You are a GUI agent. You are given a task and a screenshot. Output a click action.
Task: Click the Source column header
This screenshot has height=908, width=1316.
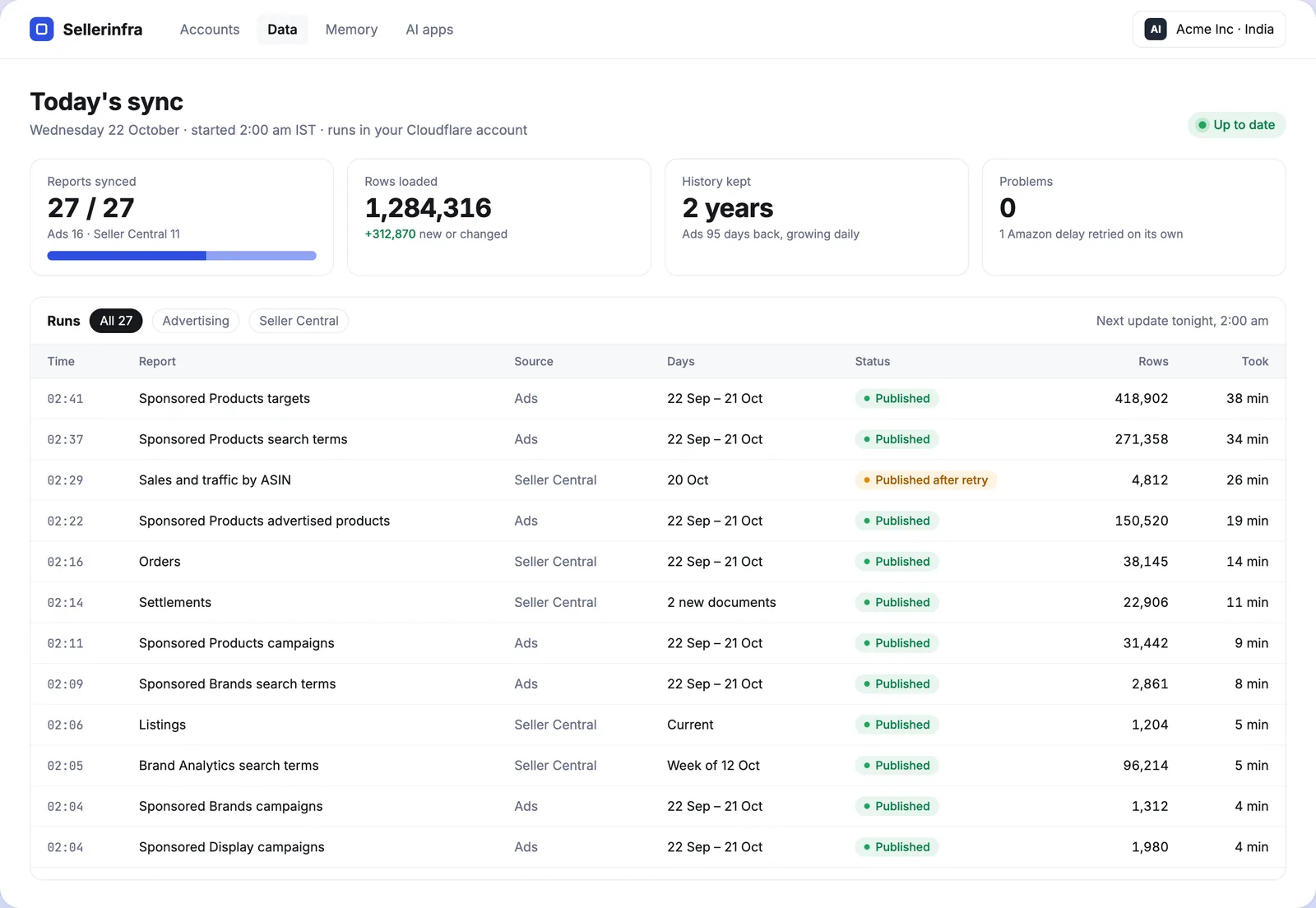click(x=534, y=362)
